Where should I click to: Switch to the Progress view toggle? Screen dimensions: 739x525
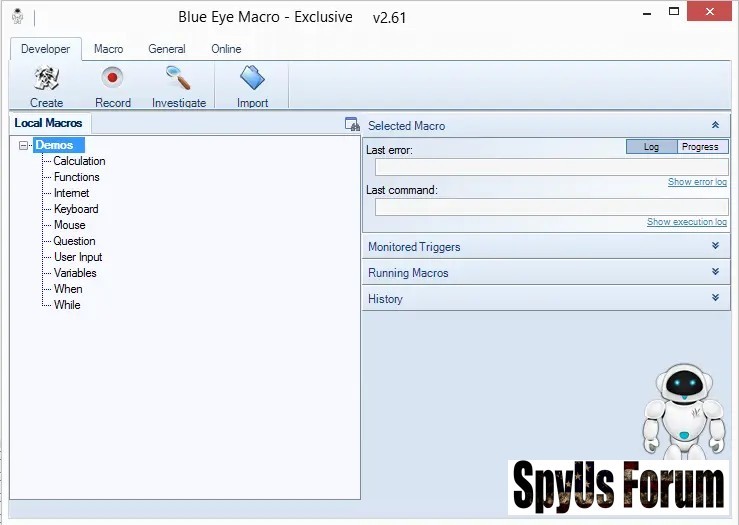click(x=699, y=147)
